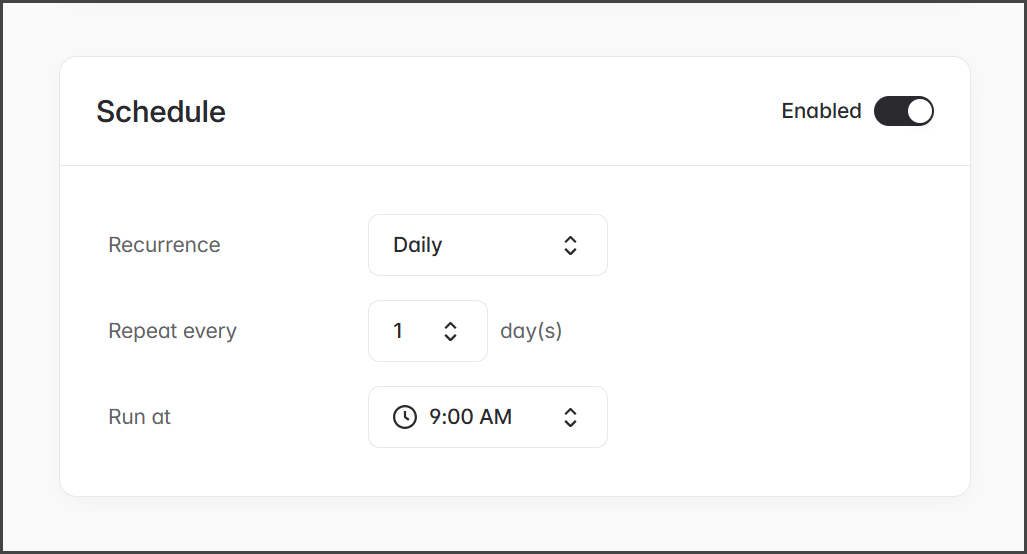1027x554 pixels.
Task: Click the white knob of the Enabled switch
Action: click(919, 111)
